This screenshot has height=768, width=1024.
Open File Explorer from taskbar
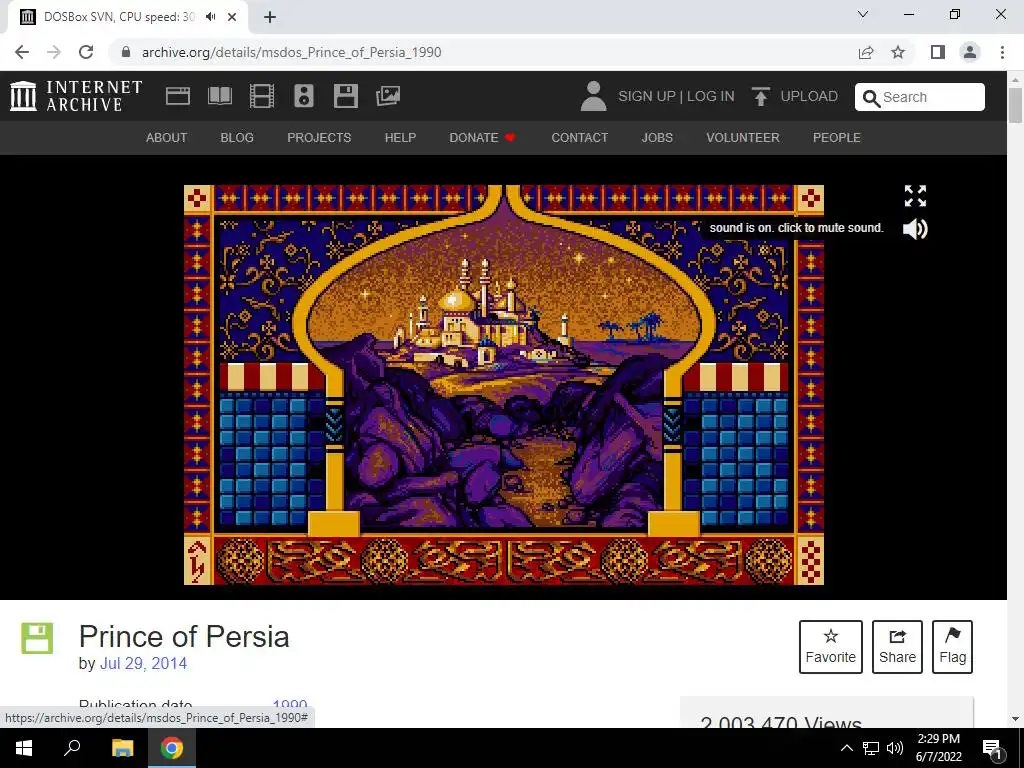tap(122, 748)
